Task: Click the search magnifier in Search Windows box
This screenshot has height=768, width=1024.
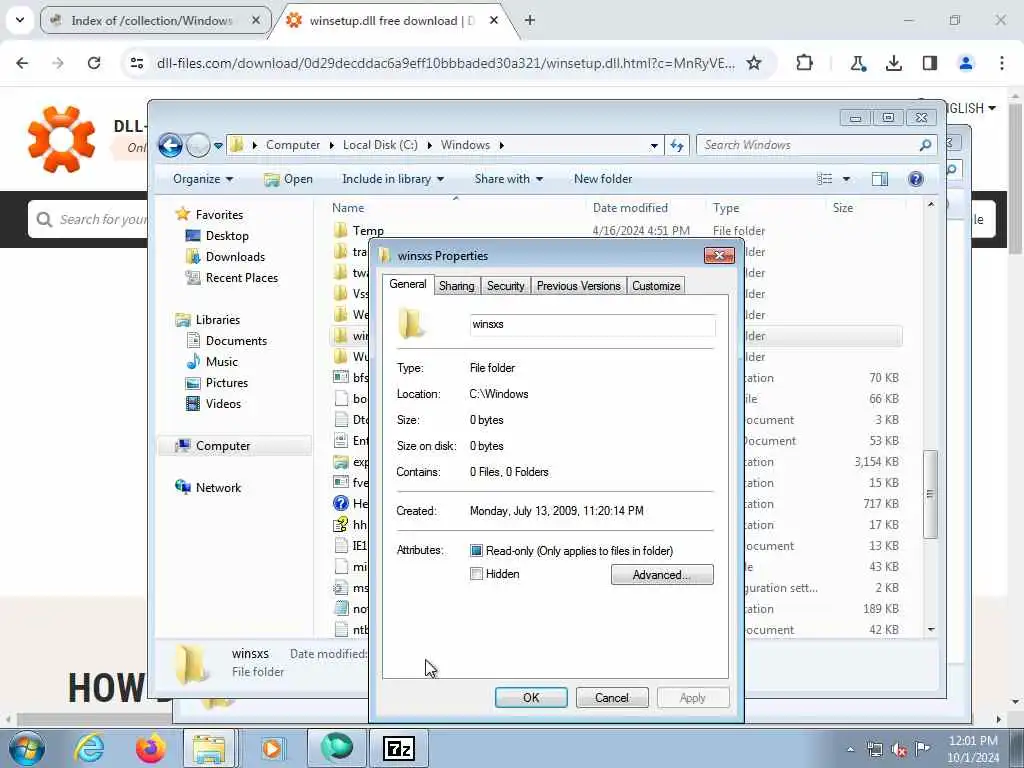Action: 925,145
